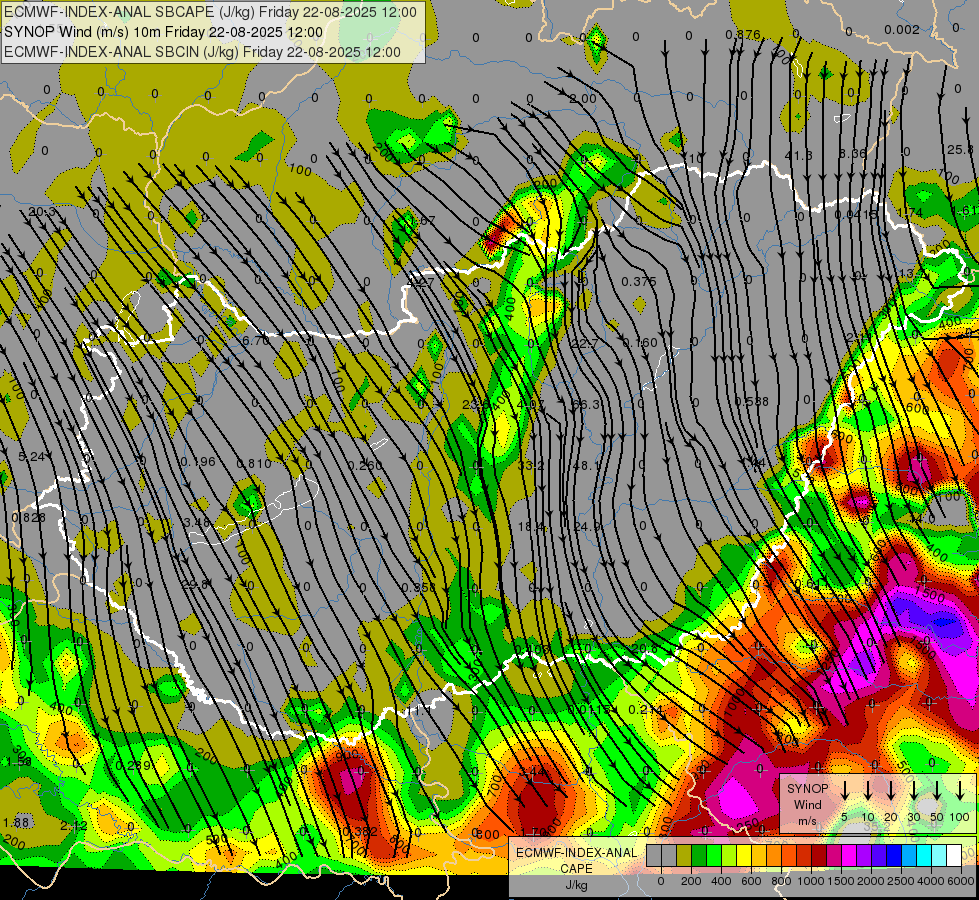Click the map value 41.3
The height and width of the screenshot is (900, 979).
[x=799, y=155]
